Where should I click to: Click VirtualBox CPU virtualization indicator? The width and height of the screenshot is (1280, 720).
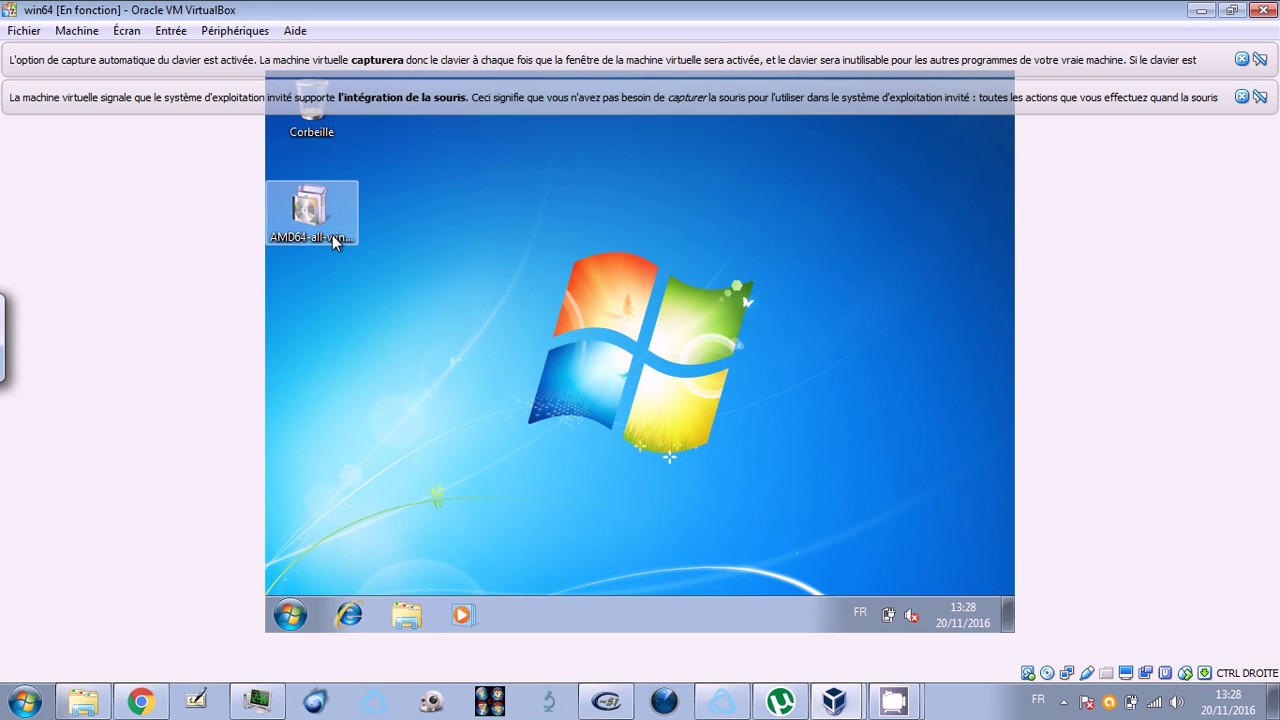(1165, 673)
